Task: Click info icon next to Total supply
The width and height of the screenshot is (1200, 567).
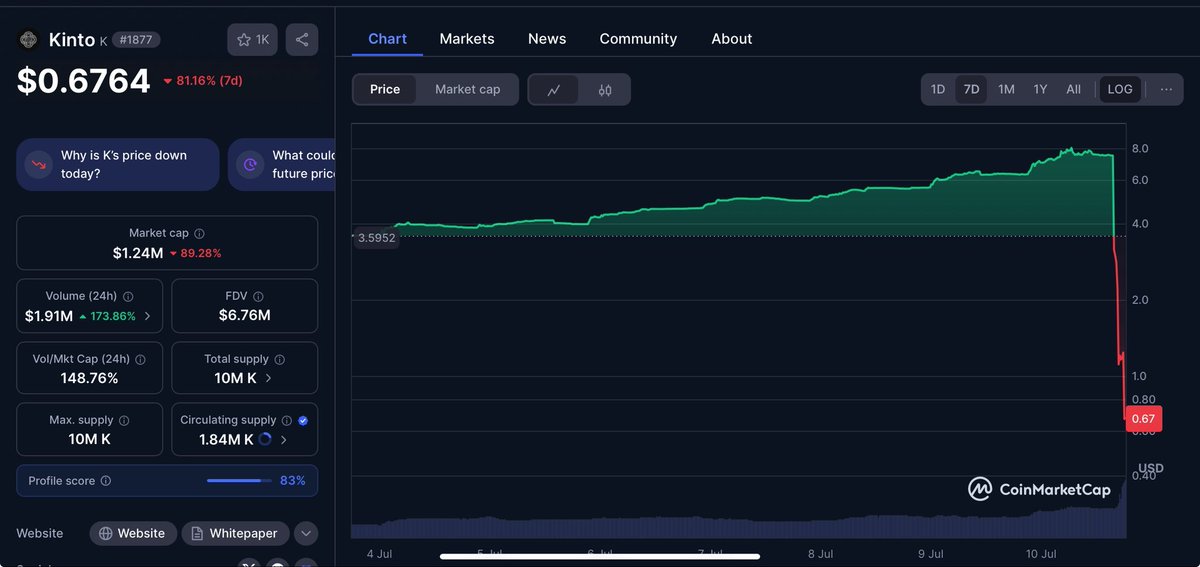Action: [x=279, y=359]
